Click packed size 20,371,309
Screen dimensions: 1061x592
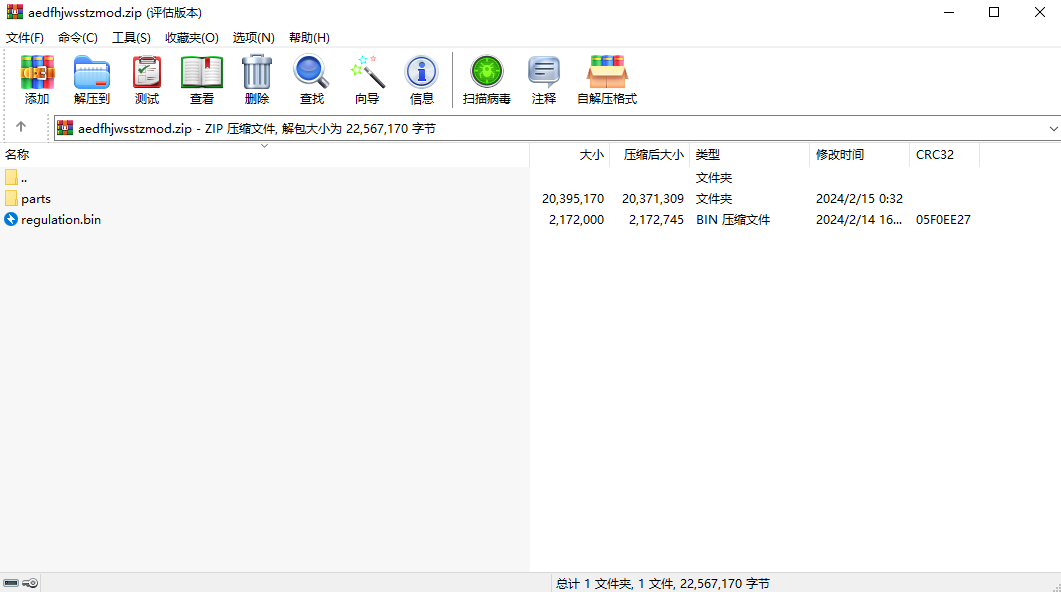[653, 199]
